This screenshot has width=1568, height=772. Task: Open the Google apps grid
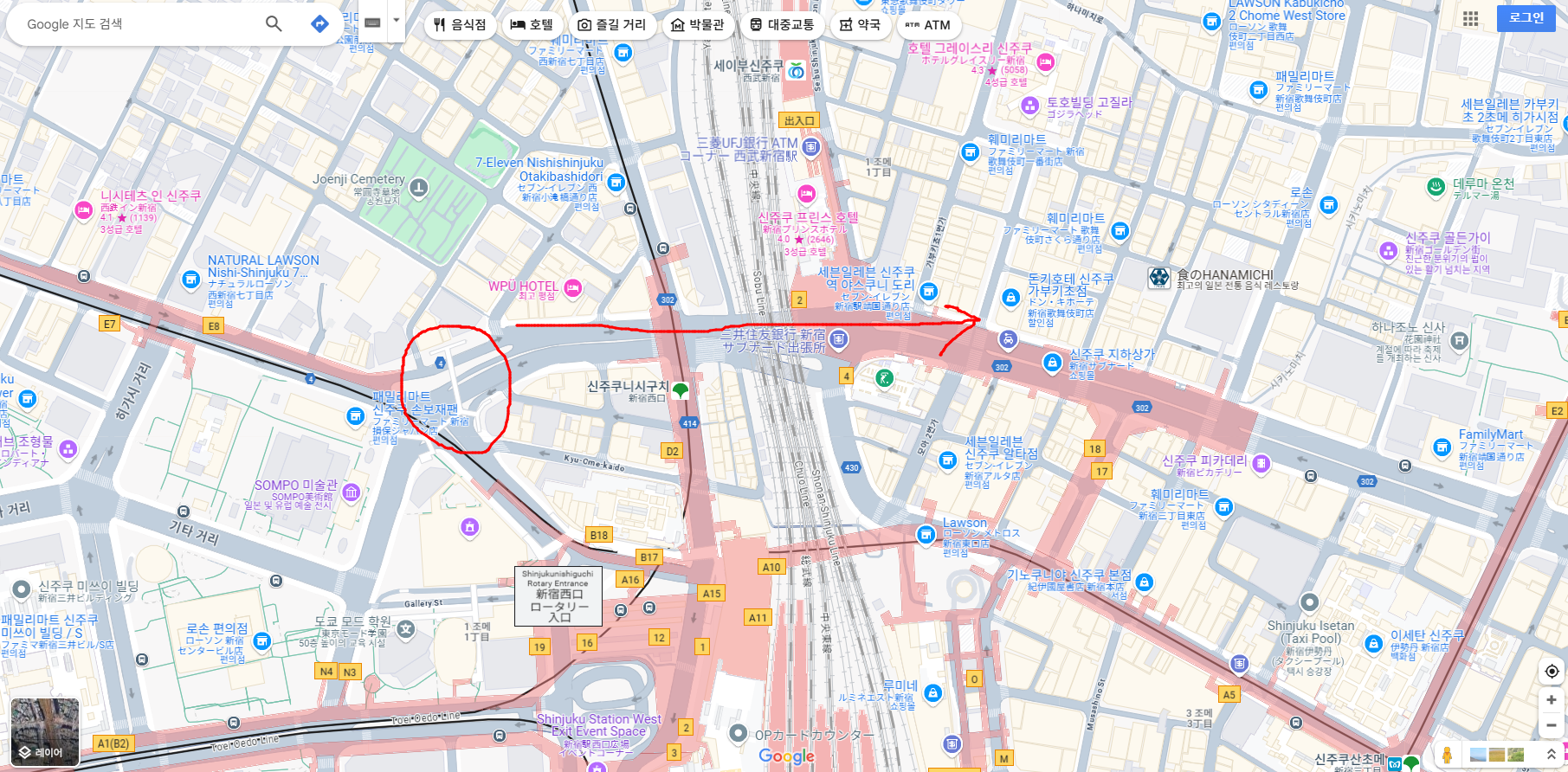[1470, 18]
